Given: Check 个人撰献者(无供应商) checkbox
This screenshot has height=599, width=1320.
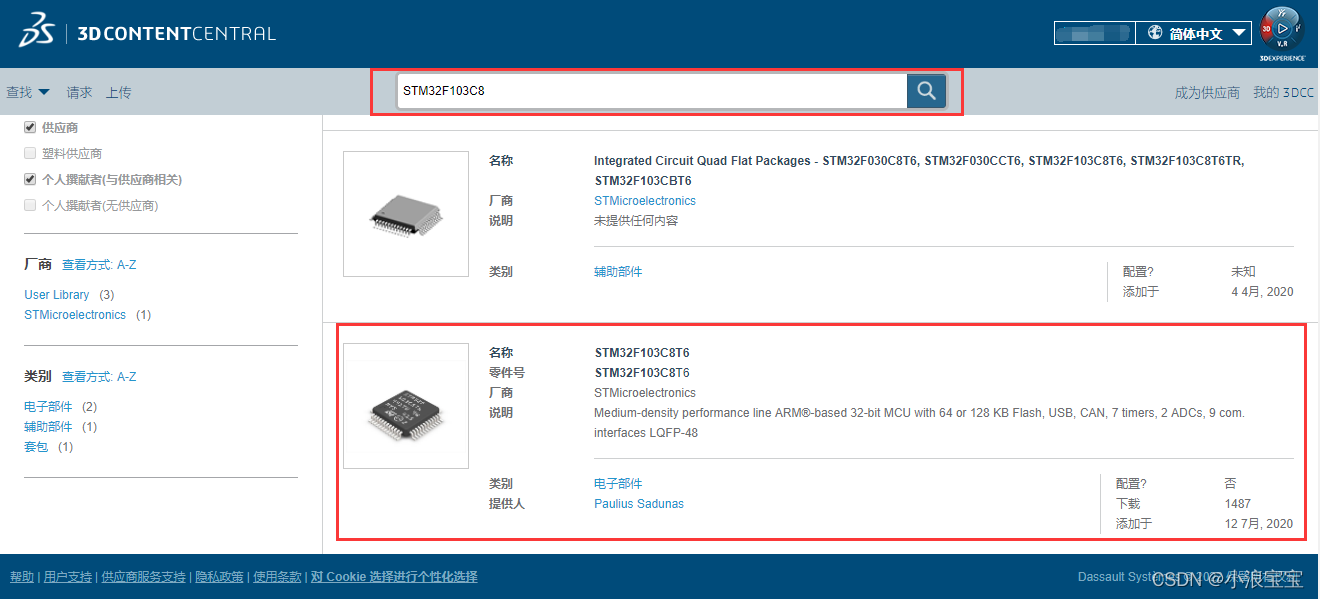Looking at the screenshot, I should pos(30,205).
